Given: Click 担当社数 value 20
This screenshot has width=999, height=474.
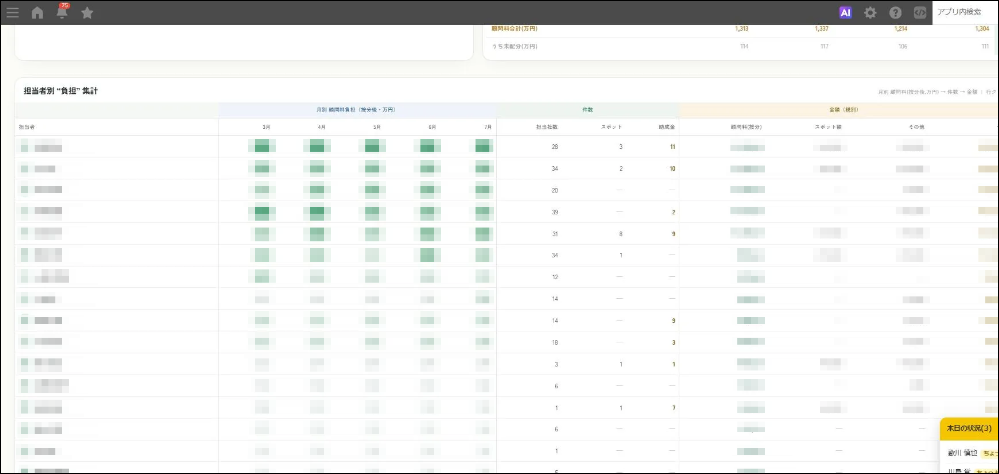Looking at the screenshot, I should (x=555, y=190).
